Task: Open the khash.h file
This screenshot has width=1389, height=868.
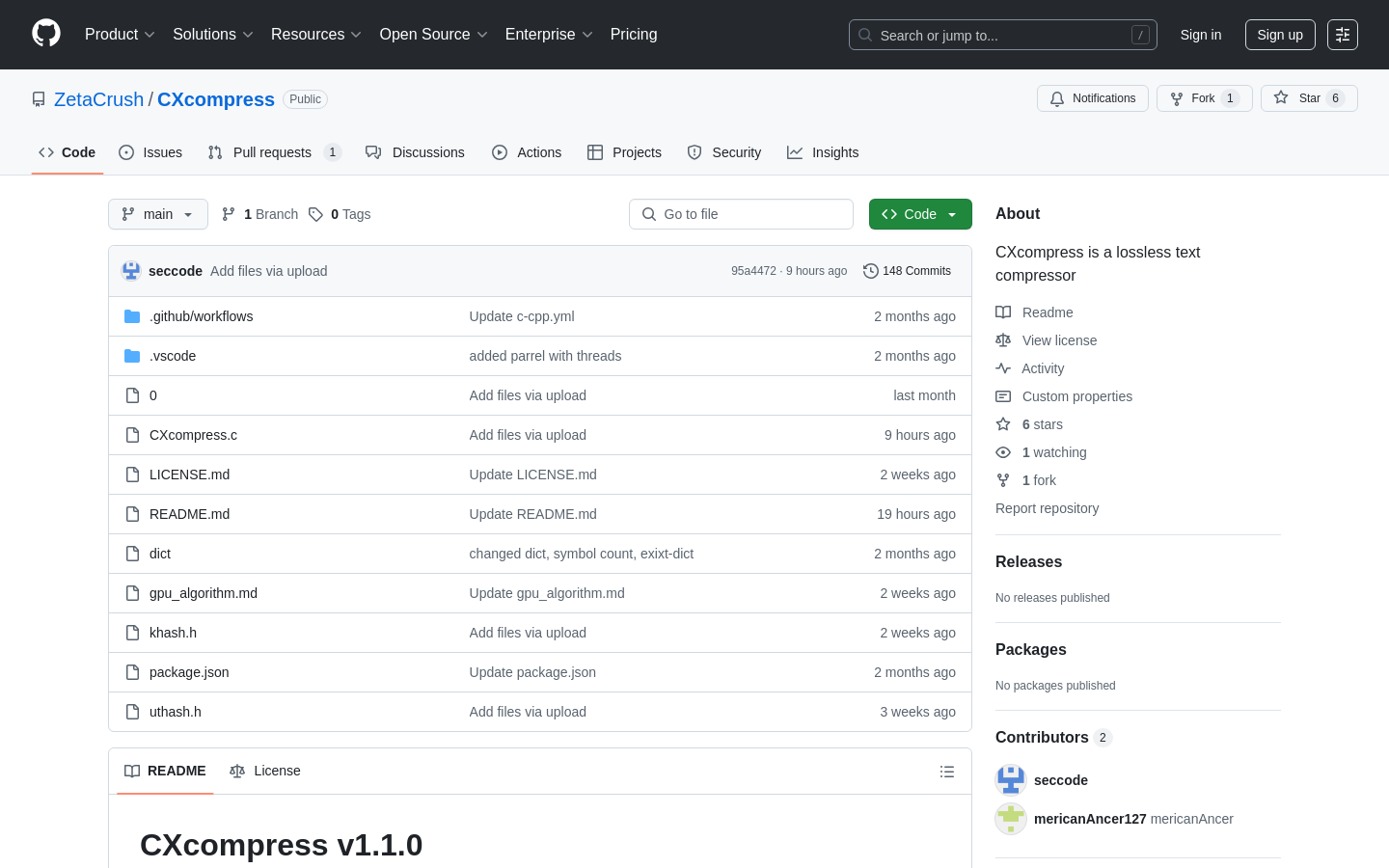Action: click(173, 633)
